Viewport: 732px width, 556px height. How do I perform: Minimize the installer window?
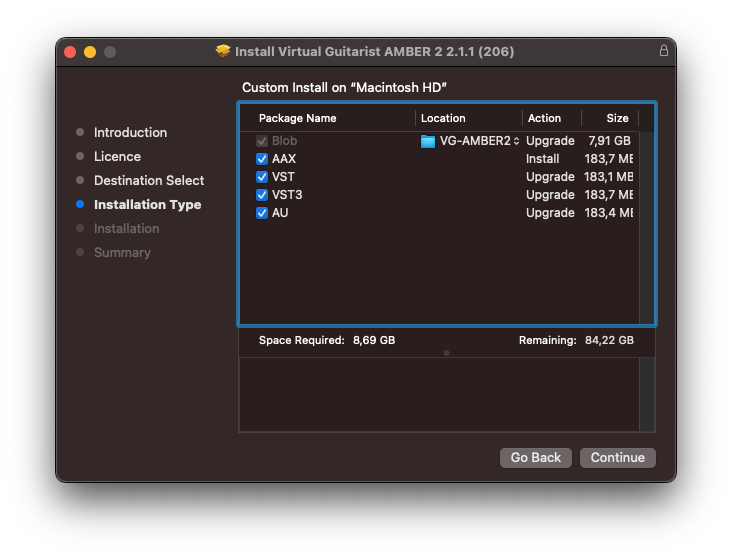[x=90, y=52]
